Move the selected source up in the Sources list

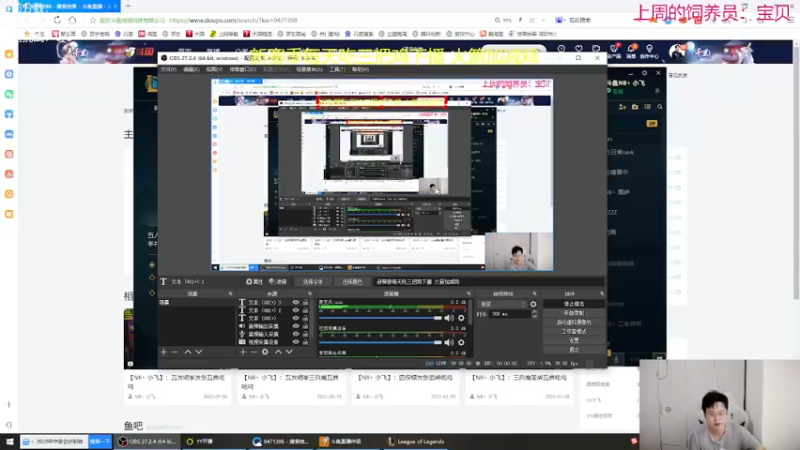click(278, 352)
